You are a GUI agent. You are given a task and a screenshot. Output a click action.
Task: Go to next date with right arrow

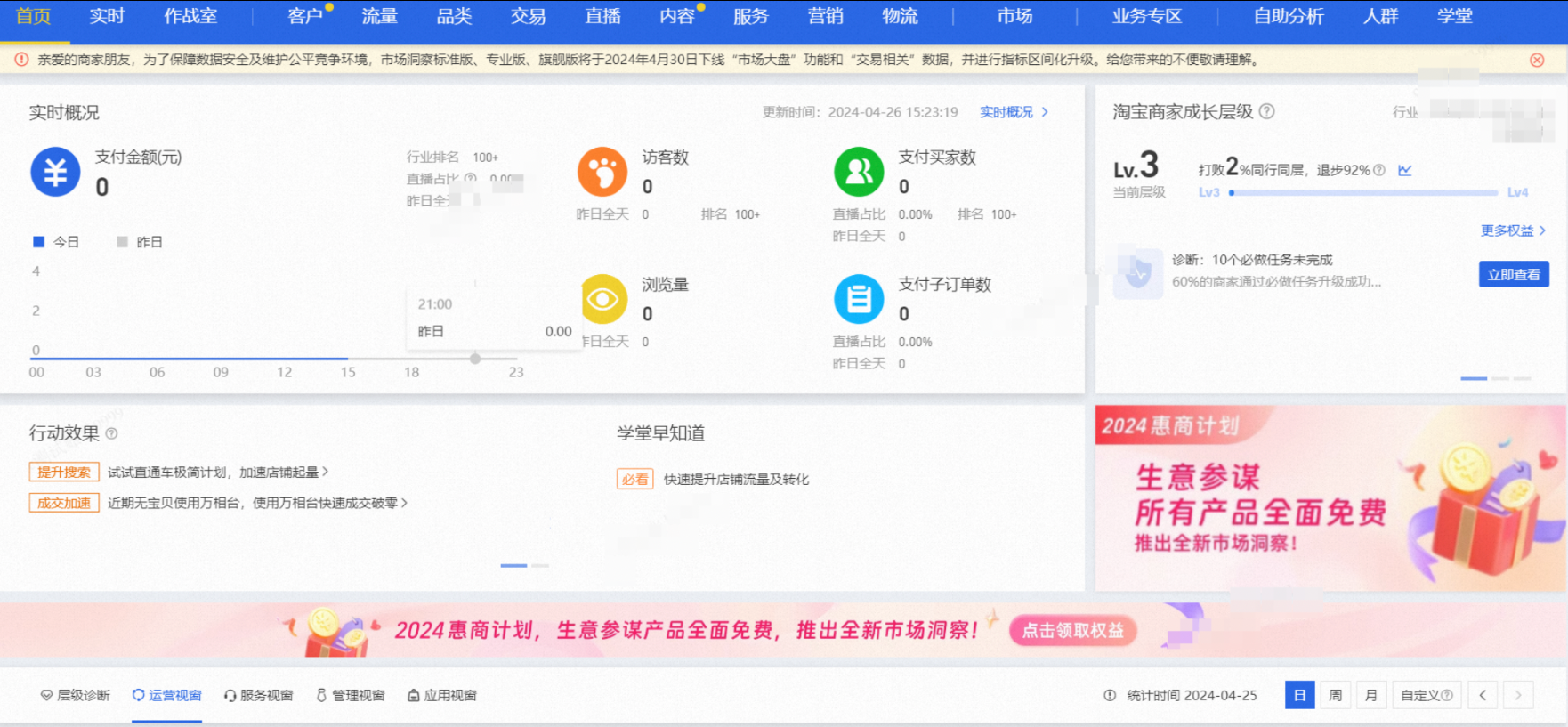click(1518, 695)
